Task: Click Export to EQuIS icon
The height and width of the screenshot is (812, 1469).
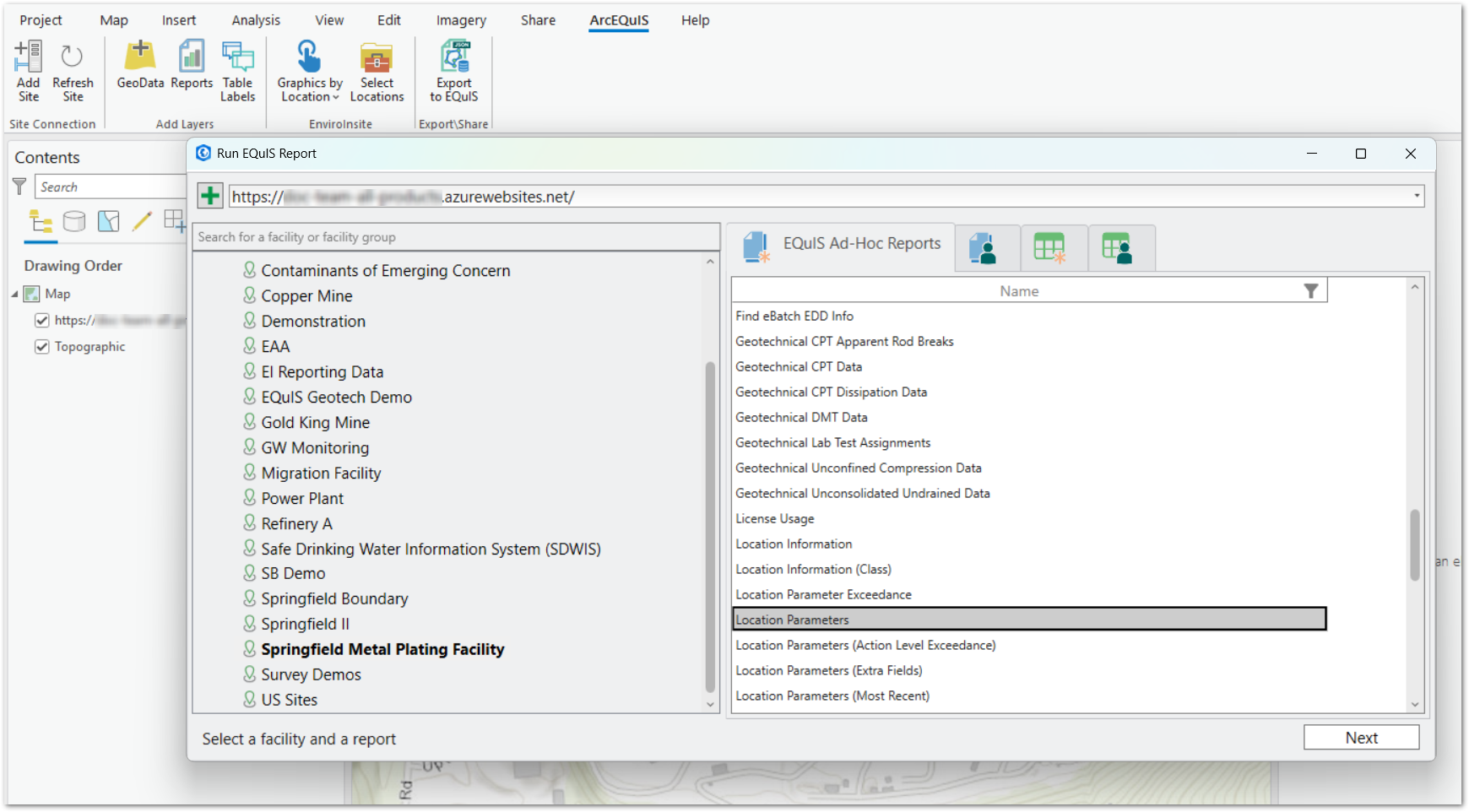Action: tap(454, 57)
